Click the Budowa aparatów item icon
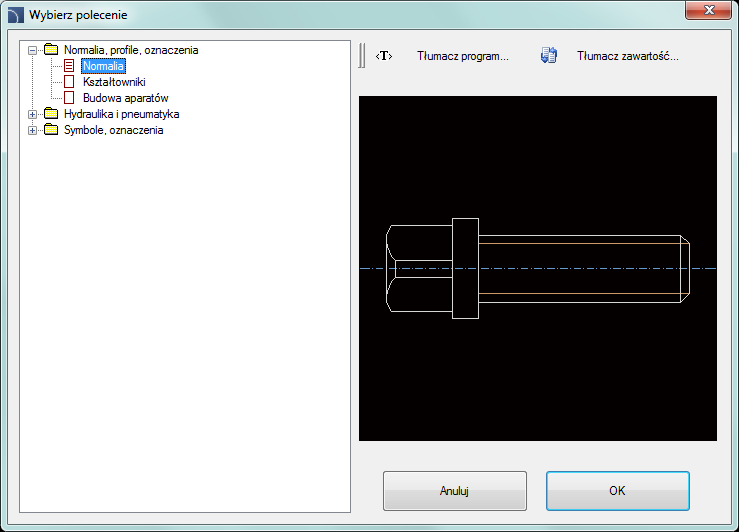Viewport: 739px width, 532px height. click(69, 98)
